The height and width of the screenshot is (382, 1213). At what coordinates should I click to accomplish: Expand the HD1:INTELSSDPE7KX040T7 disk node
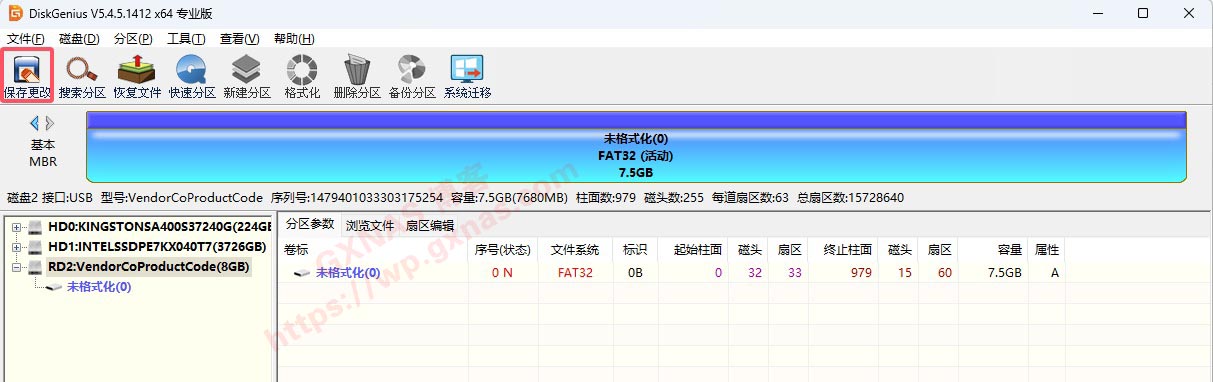click(17, 247)
